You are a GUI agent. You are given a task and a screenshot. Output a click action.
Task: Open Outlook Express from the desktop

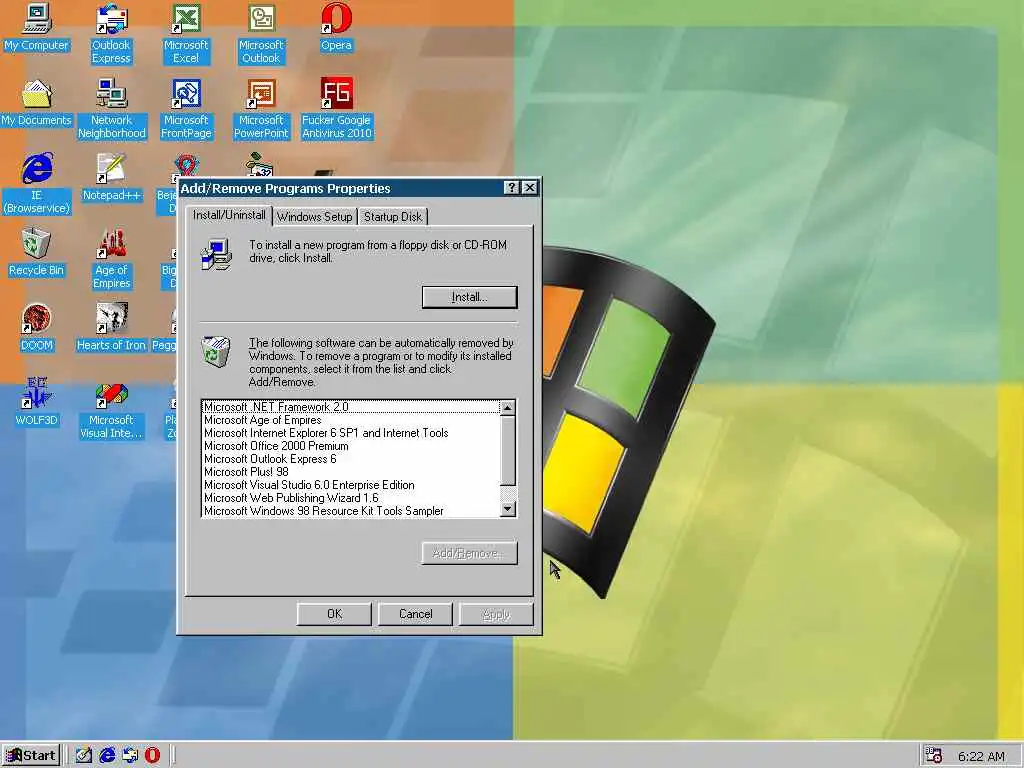point(111,34)
